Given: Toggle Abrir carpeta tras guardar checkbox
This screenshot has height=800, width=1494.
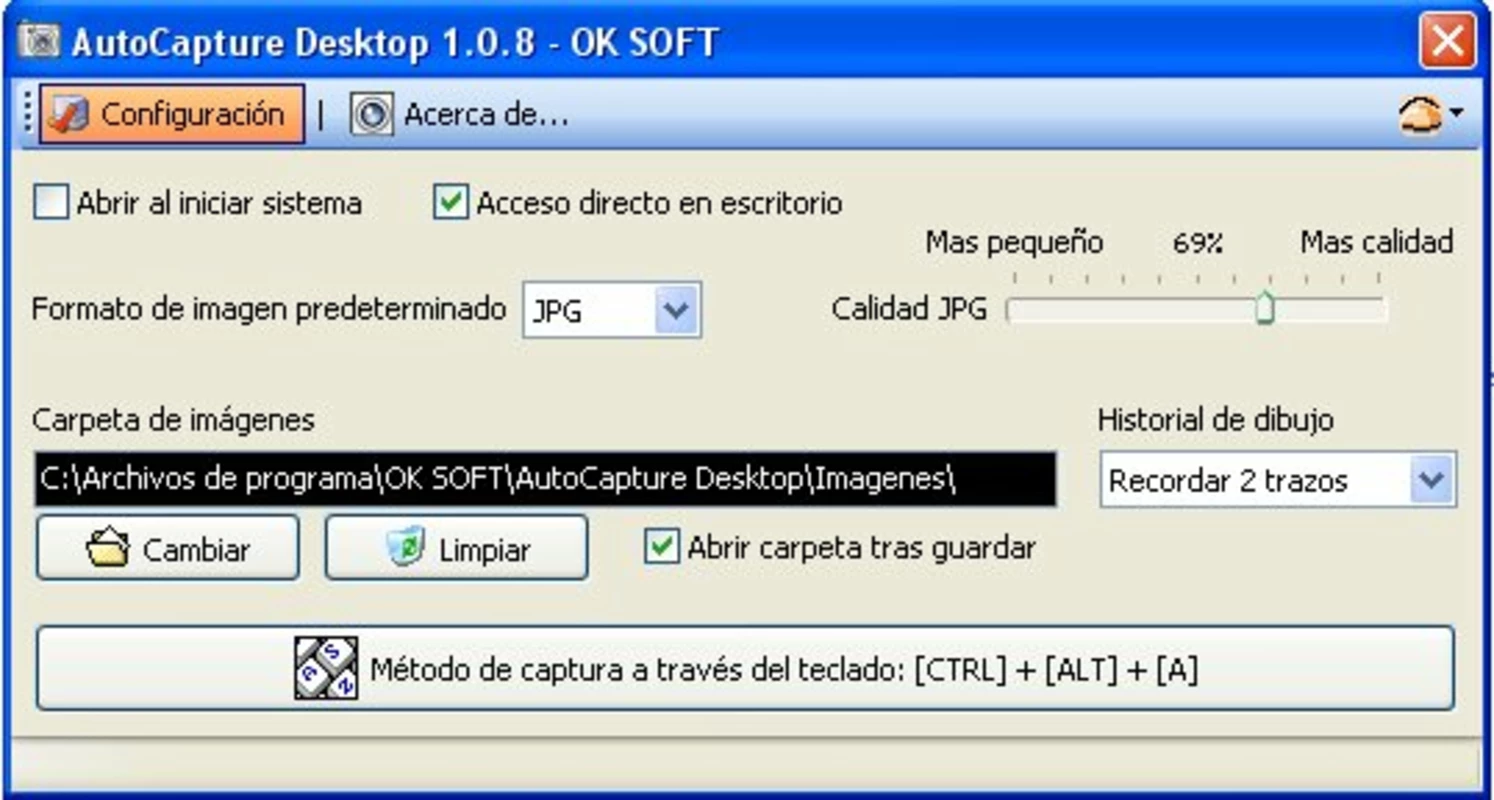Looking at the screenshot, I should click(x=661, y=547).
